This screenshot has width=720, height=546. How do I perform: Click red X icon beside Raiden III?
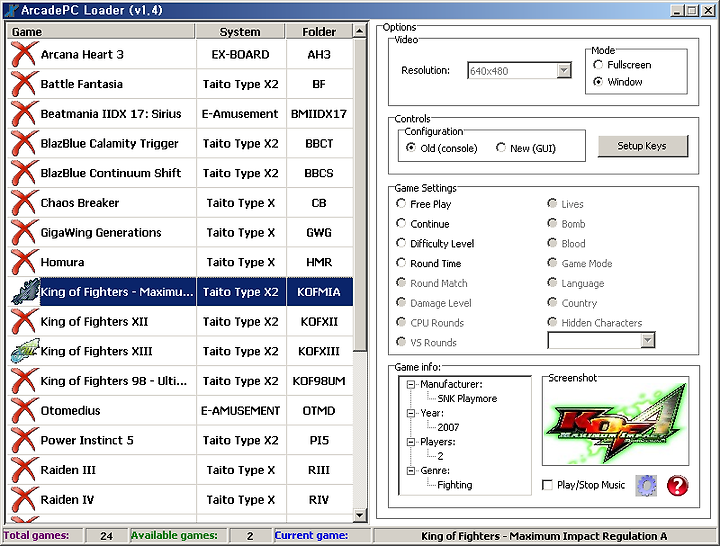tap(24, 470)
